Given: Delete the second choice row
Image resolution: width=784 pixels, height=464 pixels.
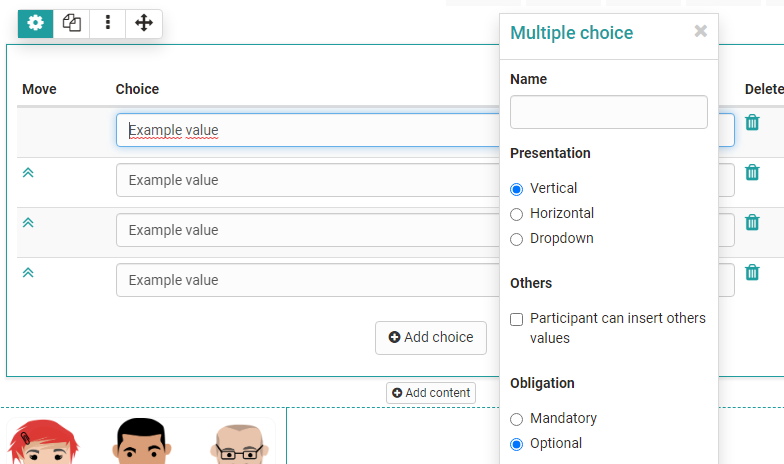Looking at the screenshot, I should click(x=752, y=172).
